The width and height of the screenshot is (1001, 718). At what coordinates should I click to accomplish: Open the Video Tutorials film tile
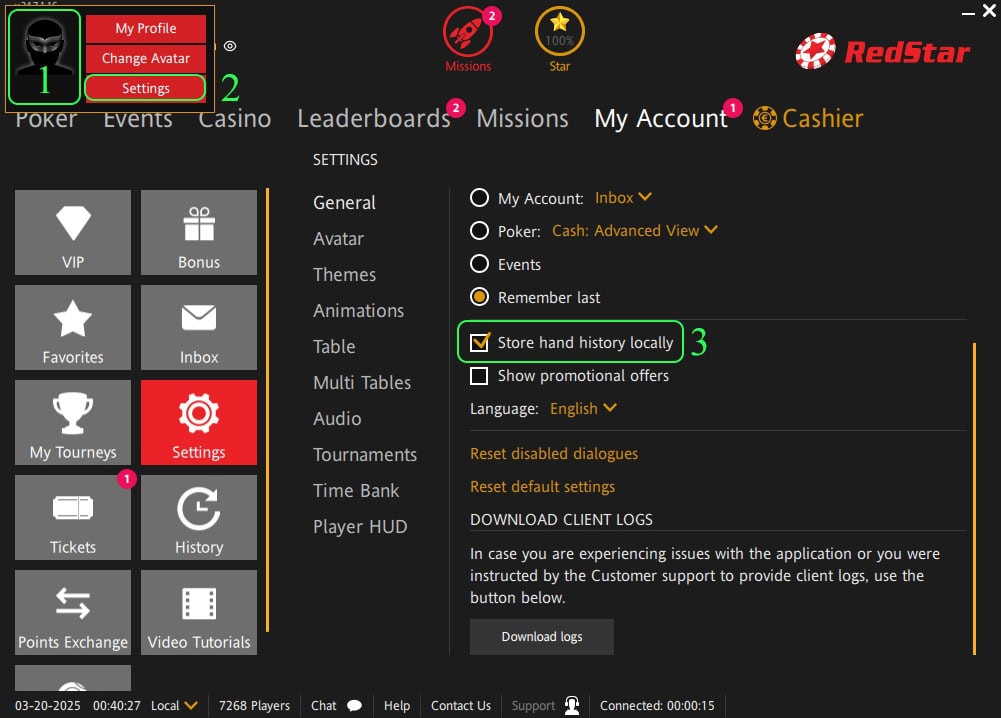[x=199, y=613]
